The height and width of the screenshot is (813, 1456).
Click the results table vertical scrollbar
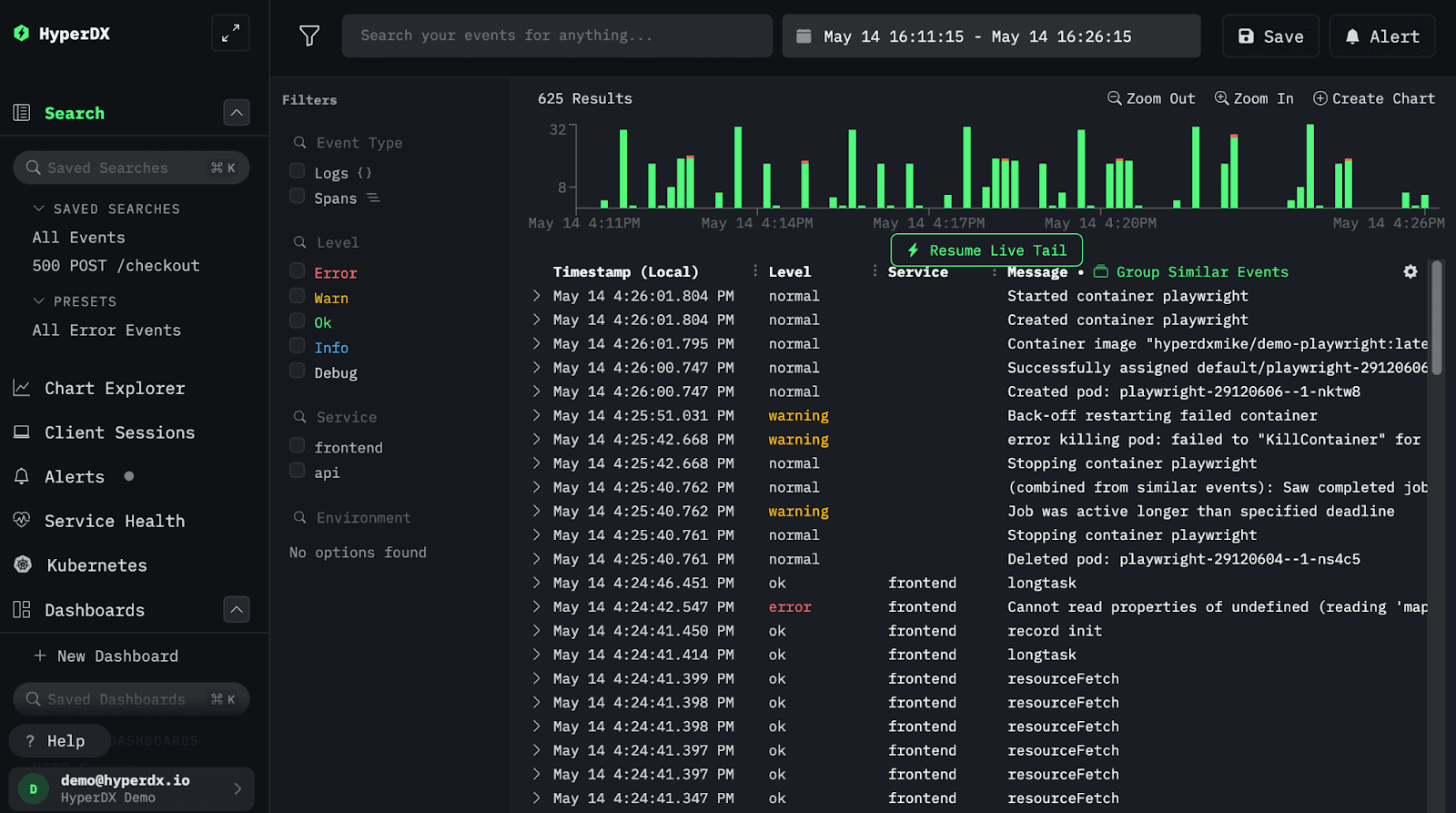pos(1436,319)
